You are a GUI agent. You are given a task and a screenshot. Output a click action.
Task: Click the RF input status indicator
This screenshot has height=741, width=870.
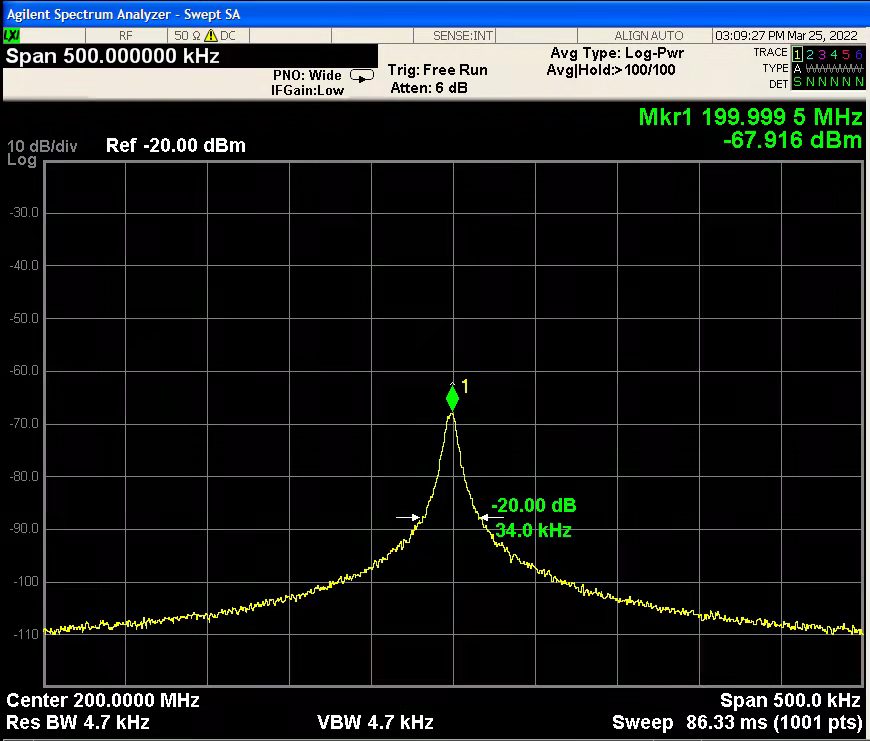(x=126, y=36)
